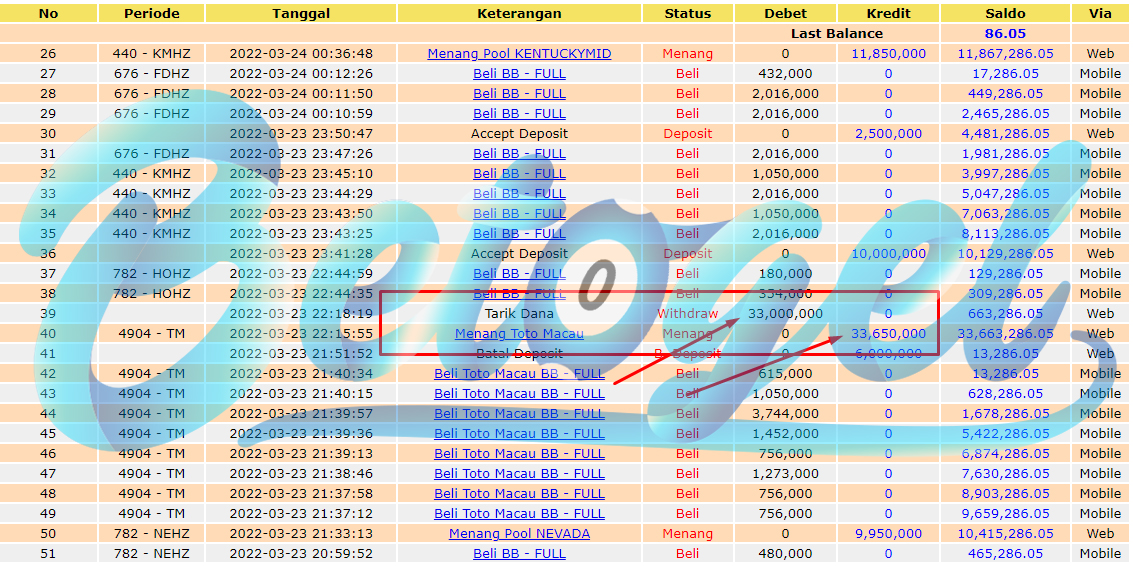
Task: Open Beli Toto Macau BB - FULL row 42
Action: click(519, 374)
